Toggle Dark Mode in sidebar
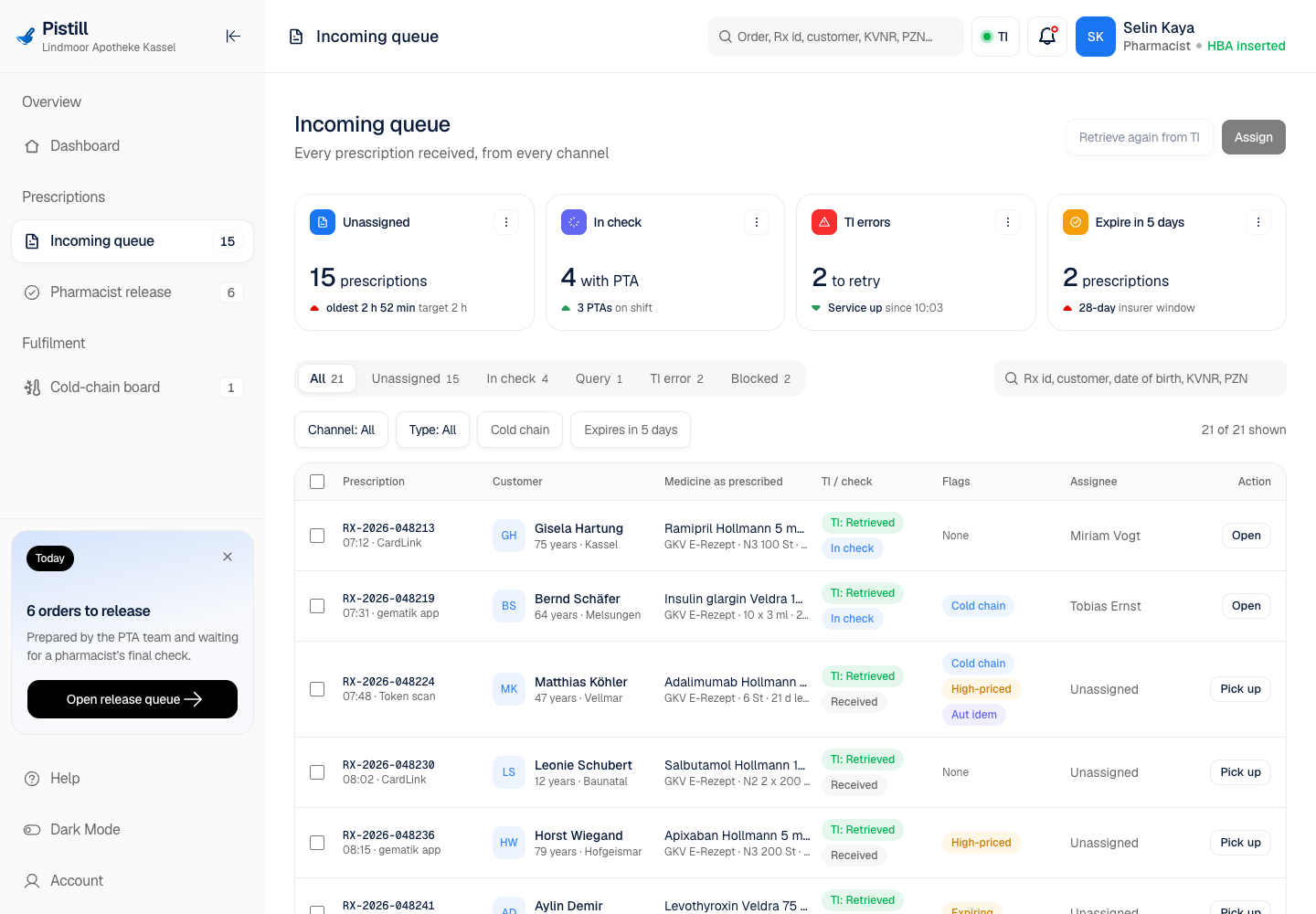1316x914 pixels. click(133, 829)
